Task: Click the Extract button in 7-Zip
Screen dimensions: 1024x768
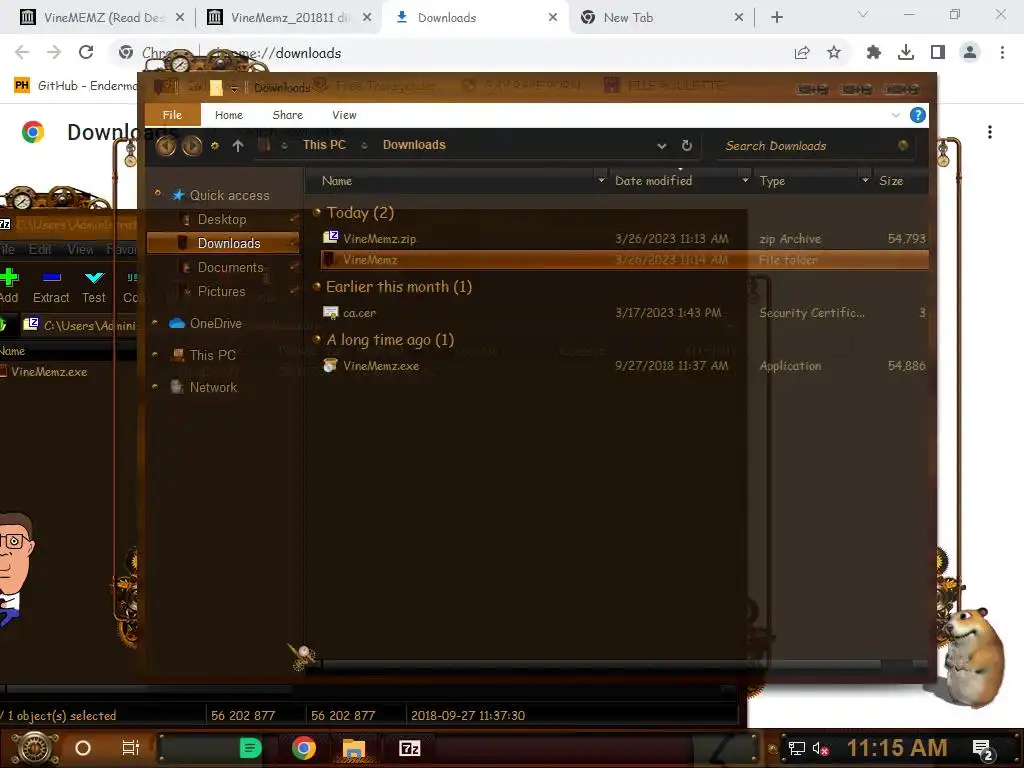Action: (x=51, y=287)
